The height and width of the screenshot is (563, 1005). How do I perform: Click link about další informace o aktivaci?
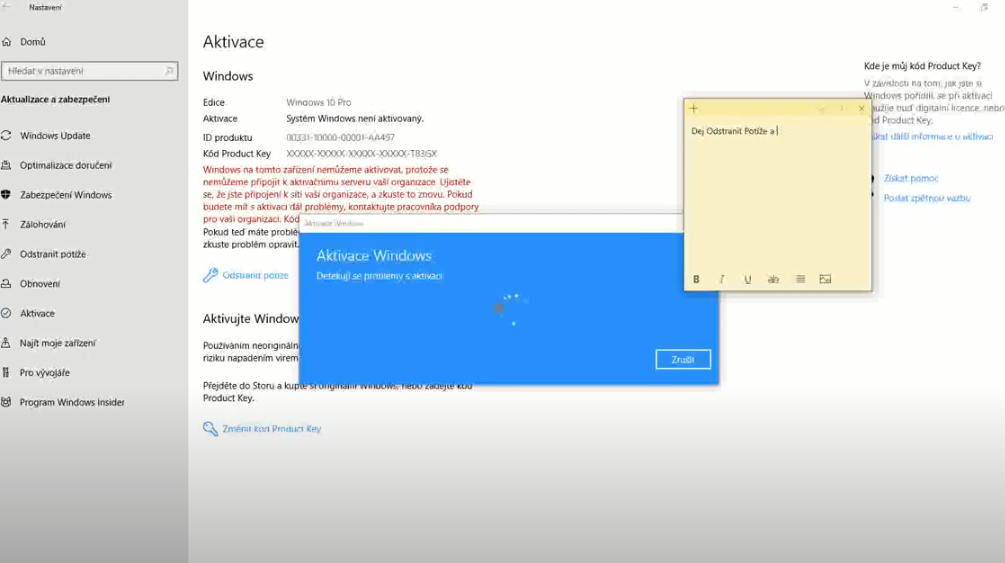[x=933, y=136]
